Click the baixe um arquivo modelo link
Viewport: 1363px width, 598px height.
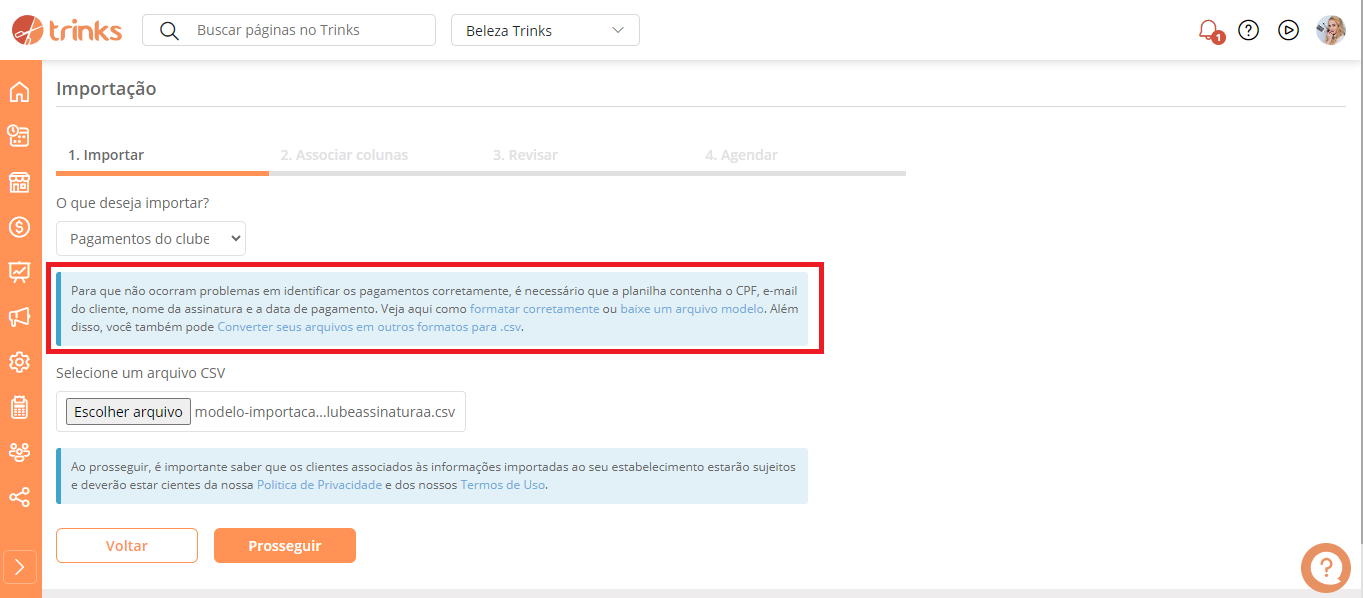pyautogui.click(x=693, y=309)
